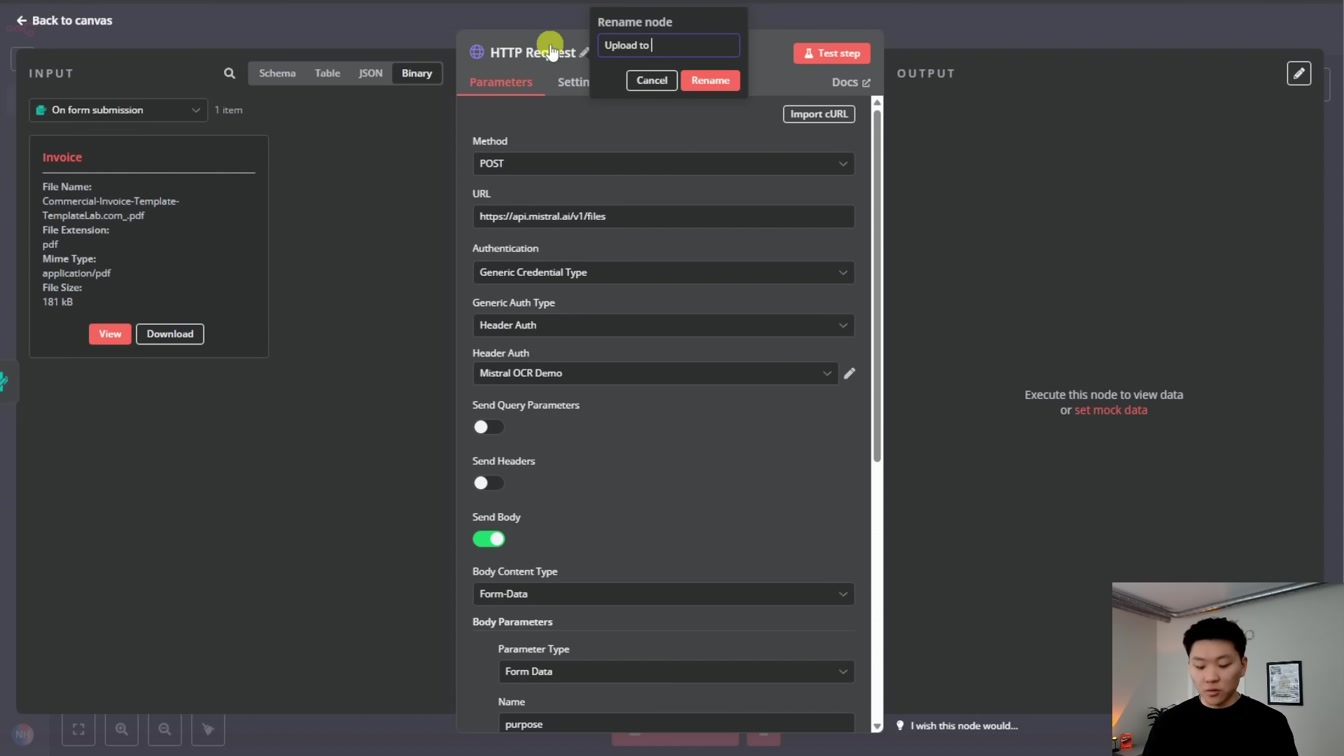Open the Parameters tab
This screenshot has height=756, width=1344.
pyautogui.click(x=501, y=82)
